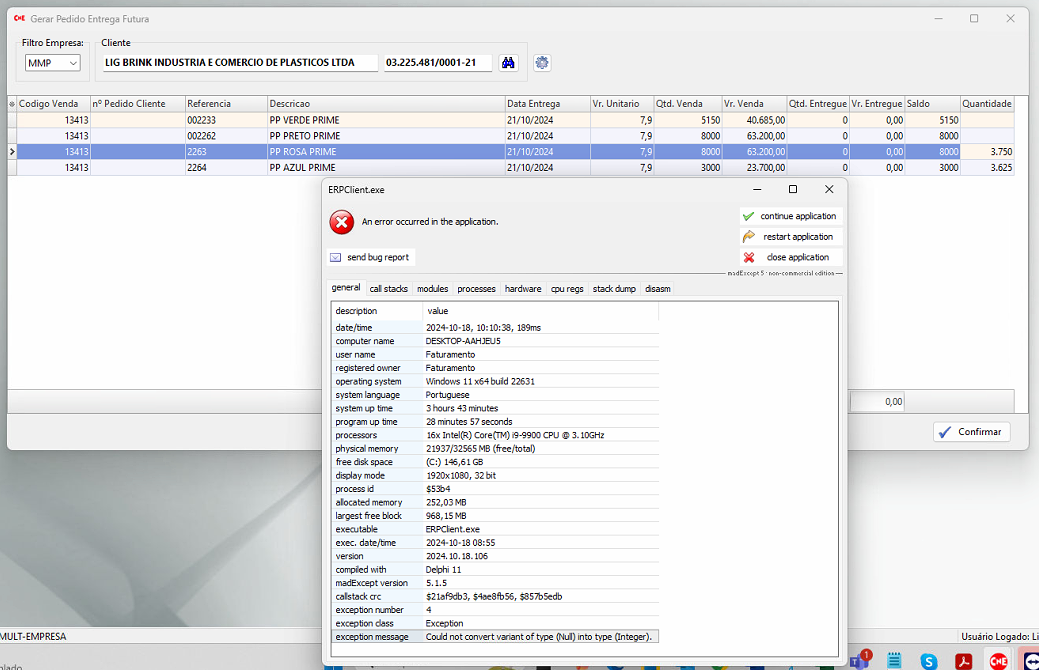1039x670 pixels.
Task: Click the grid indicator column header corner
Action: (x=12, y=104)
